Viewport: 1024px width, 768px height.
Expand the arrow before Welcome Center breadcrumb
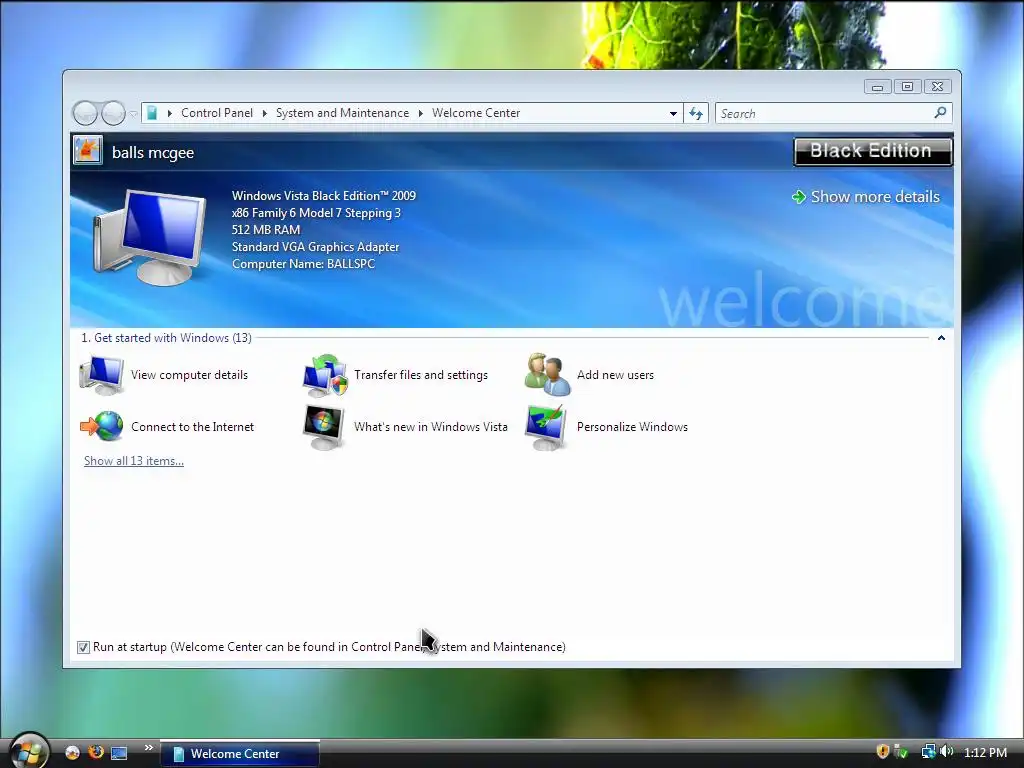tap(421, 113)
